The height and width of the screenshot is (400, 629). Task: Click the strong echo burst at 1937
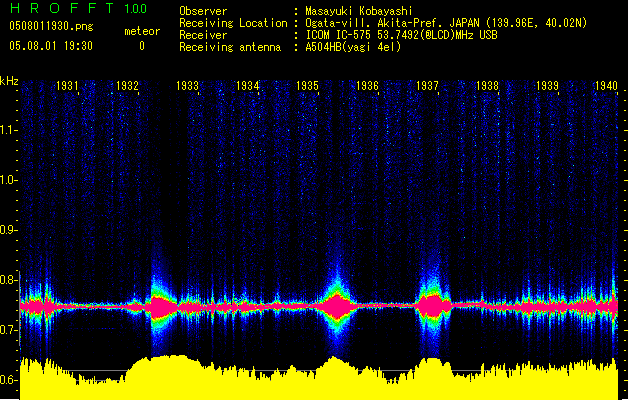point(433,306)
